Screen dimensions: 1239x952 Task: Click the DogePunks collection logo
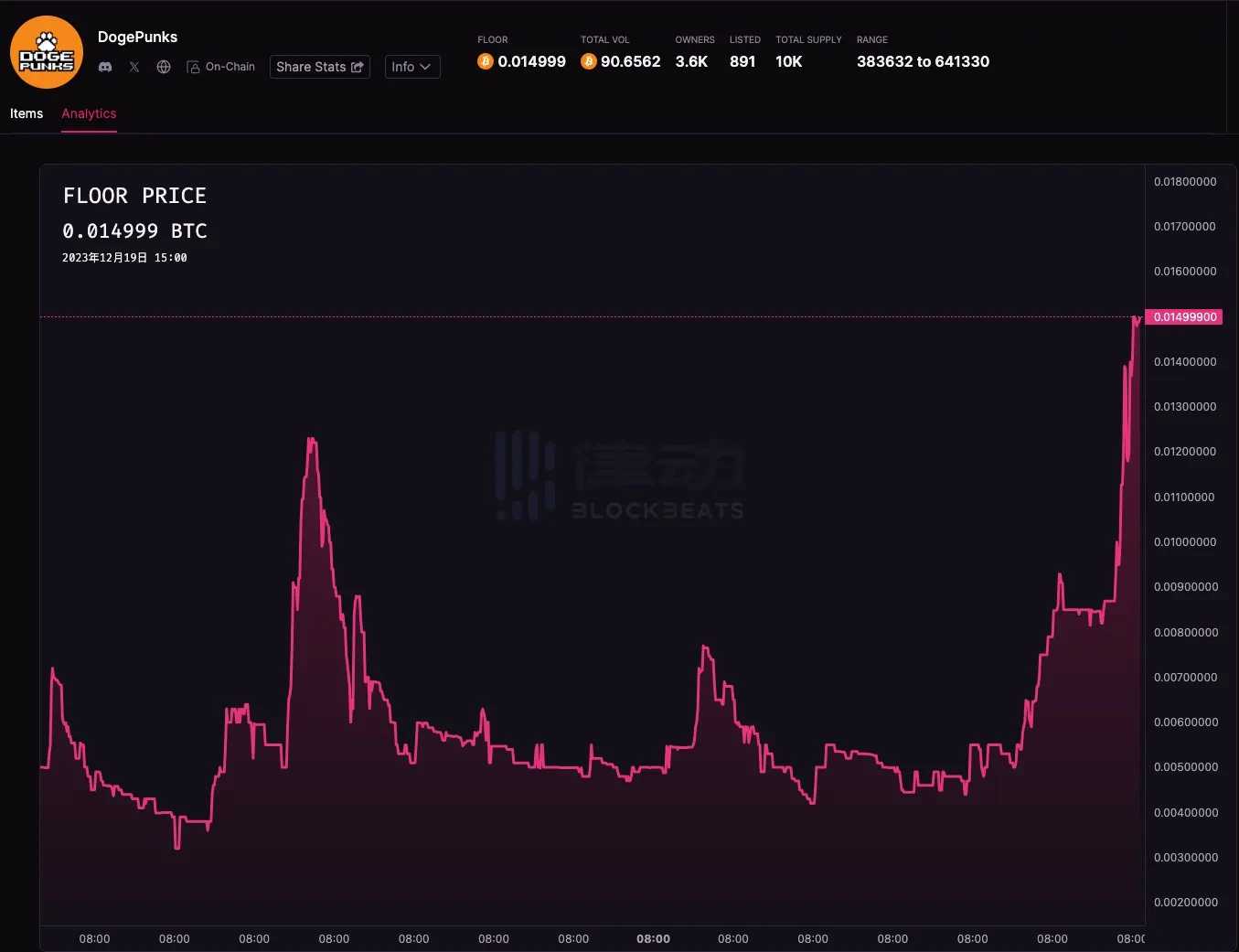(47, 52)
